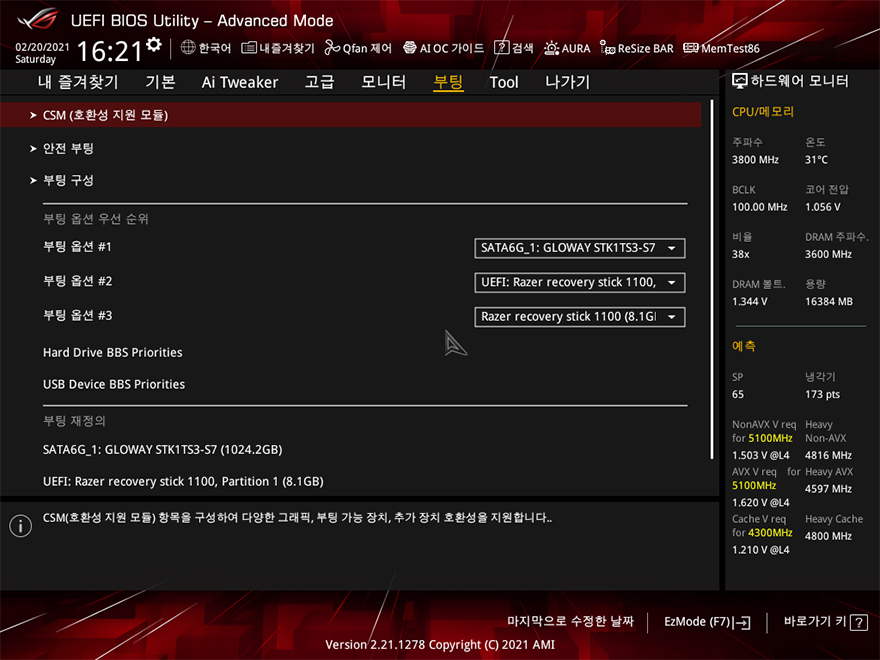Click the 마지막으로 수정한 날짜 button
880x660 pixels.
[x=571, y=621]
